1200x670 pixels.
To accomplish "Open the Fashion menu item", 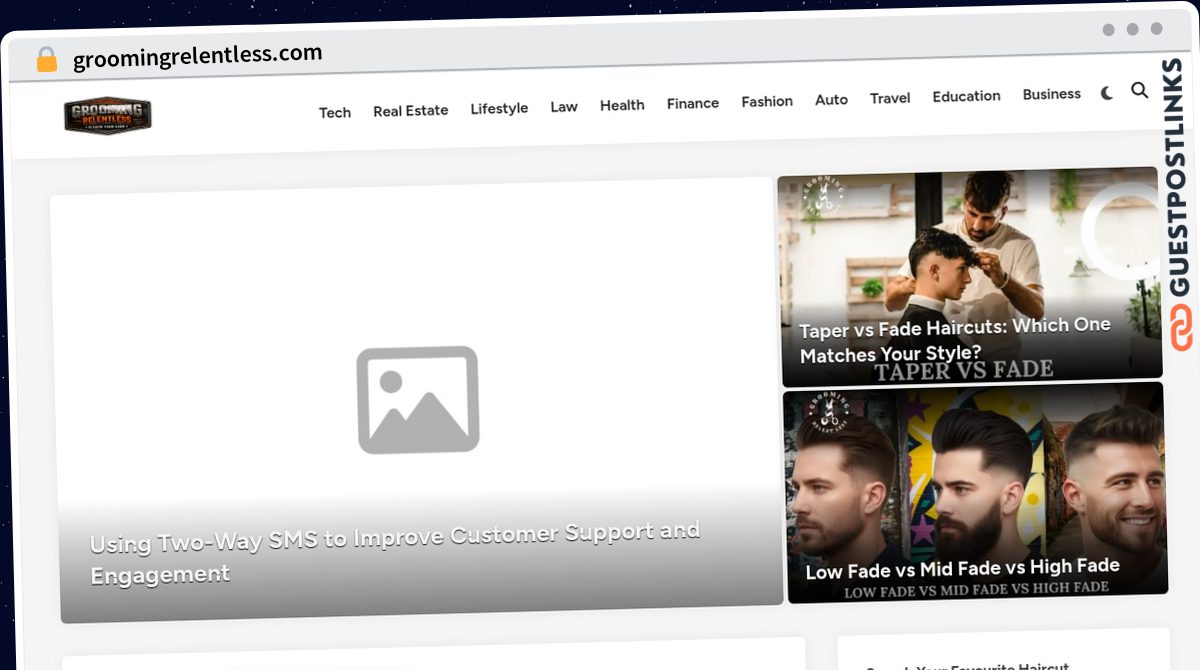I will pyautogui.click(x=767, y=101).
